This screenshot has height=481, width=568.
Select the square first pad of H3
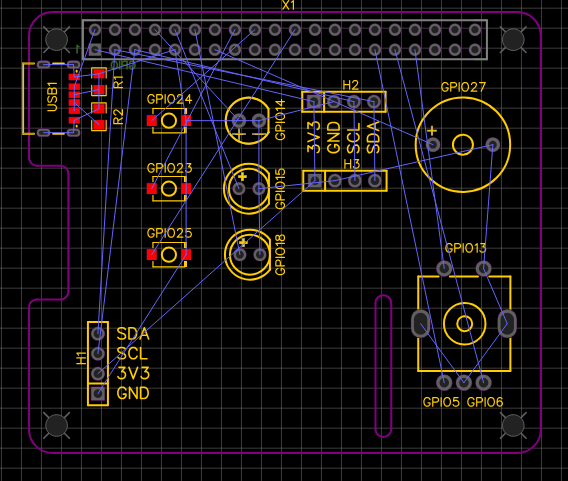coord(314,180)
